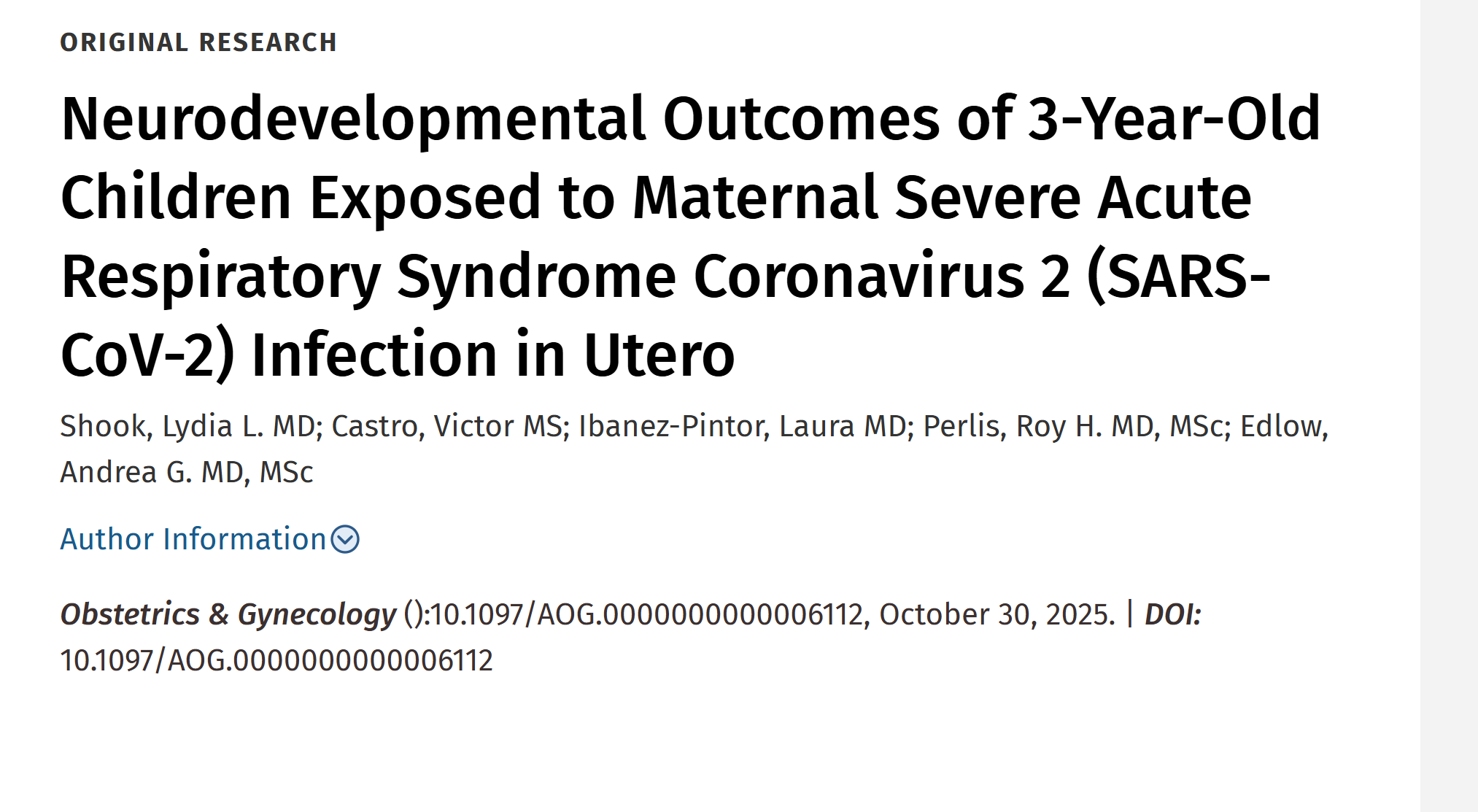Select author Castro, Victor MS
Screen dimensions: 1478x812
click(x=447, y=426)
